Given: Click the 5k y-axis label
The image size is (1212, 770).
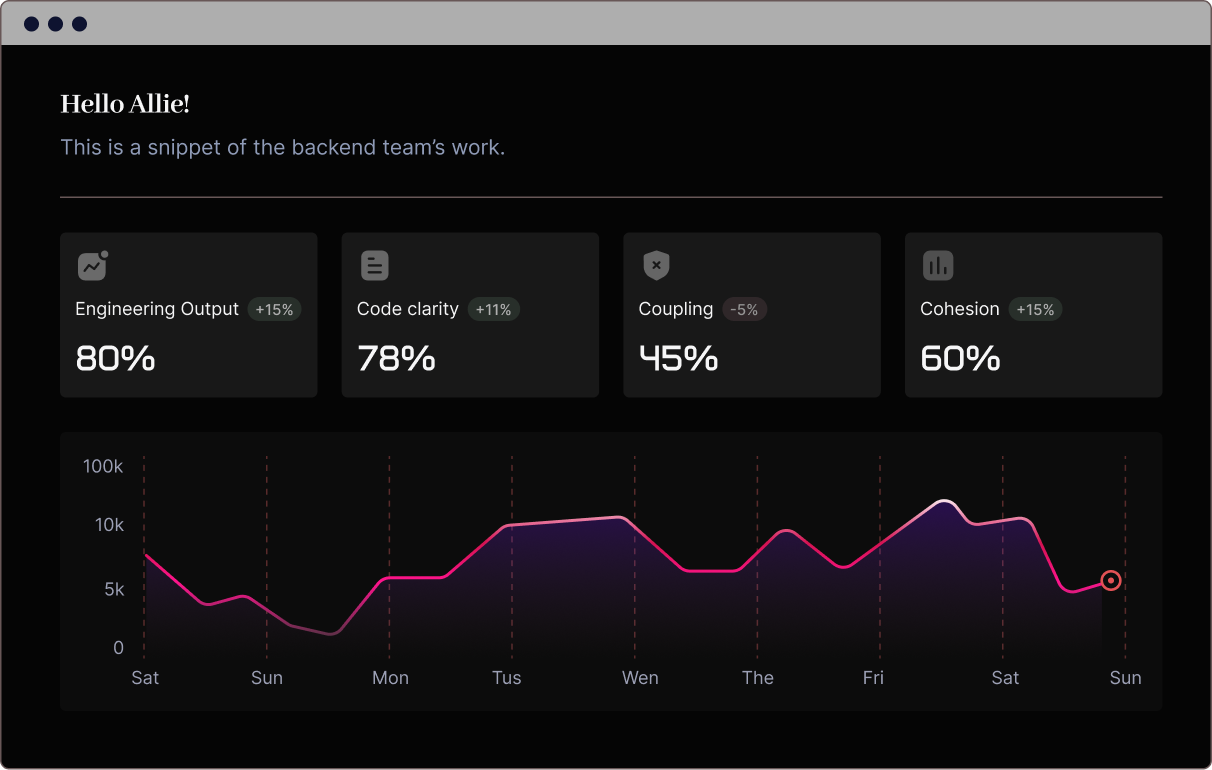Looking at the screenshot, I should click(x=114, y=589).
